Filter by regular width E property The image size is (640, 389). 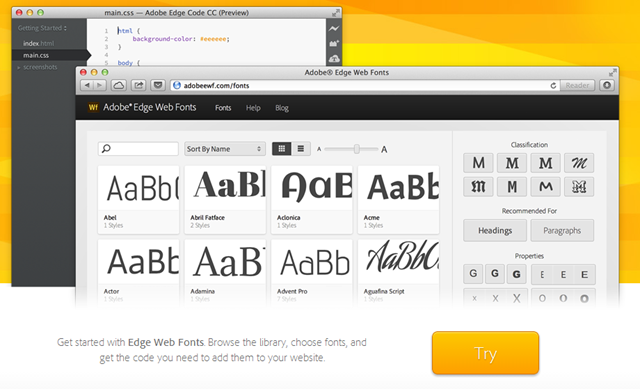click(x=563, y=274)
